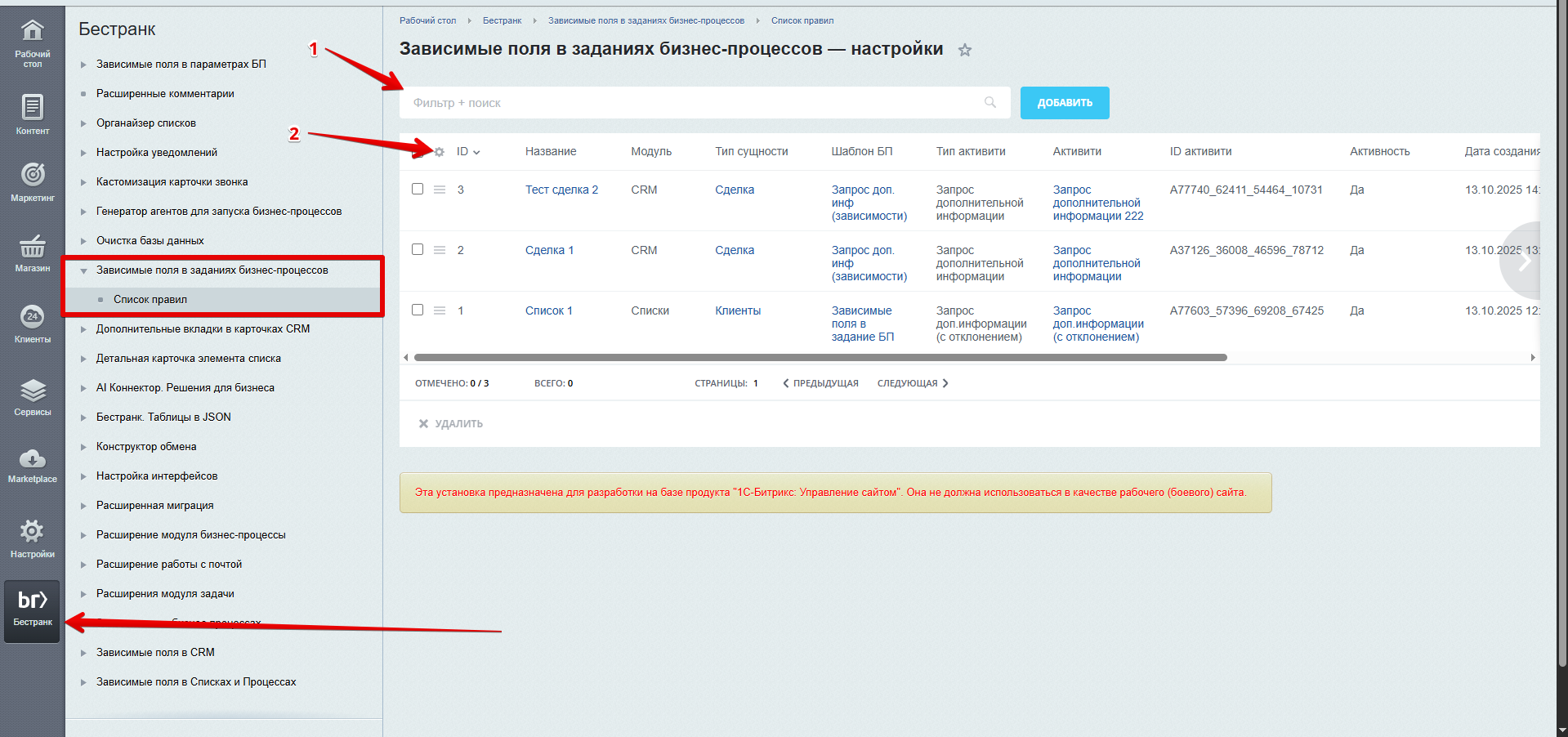The width and height of the screenshot is (1568, 737).
Task: Select the Контент sidebar icon
Action: 31,112
